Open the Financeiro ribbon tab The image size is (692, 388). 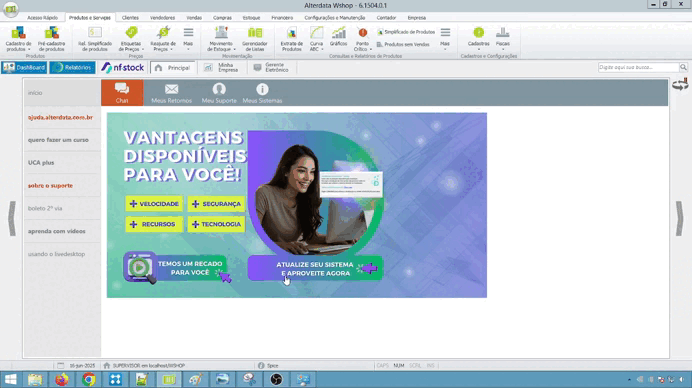(x=282, y=18)
